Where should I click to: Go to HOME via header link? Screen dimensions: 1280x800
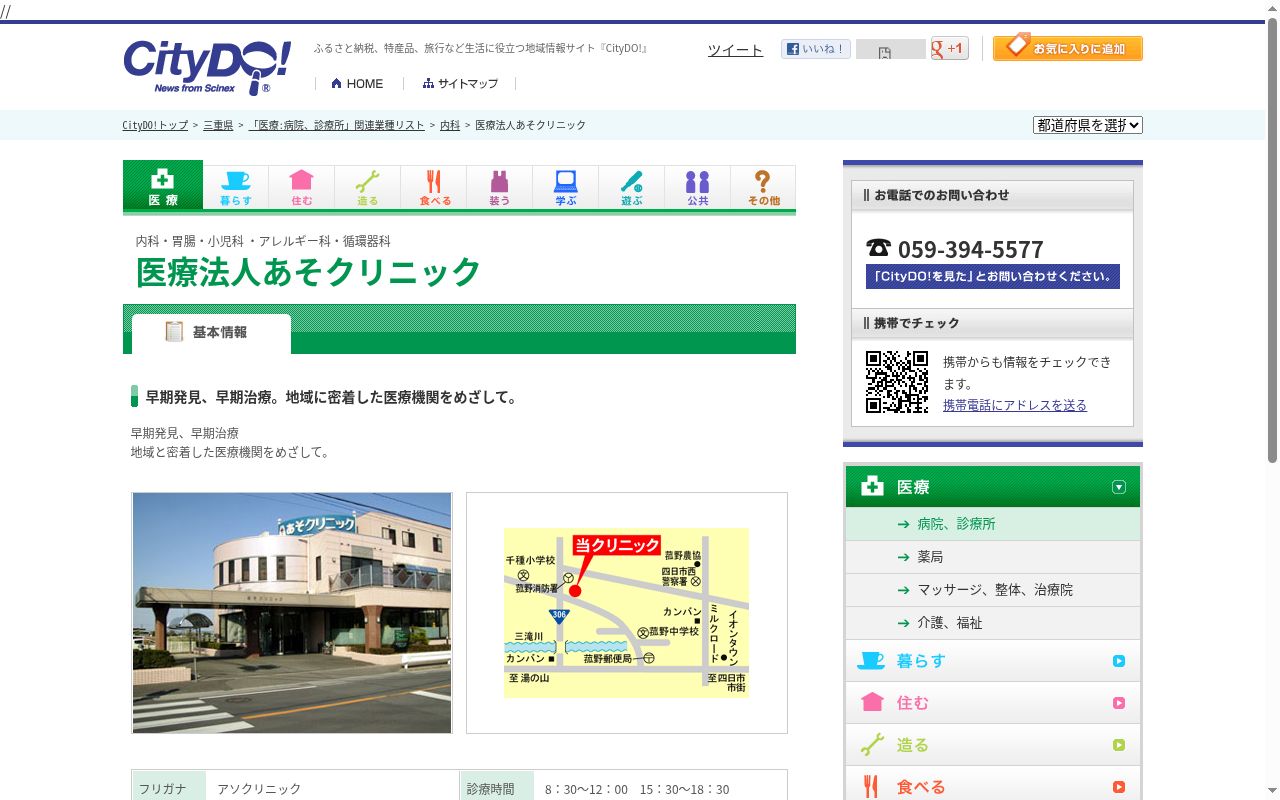click(x=357, y=83)
